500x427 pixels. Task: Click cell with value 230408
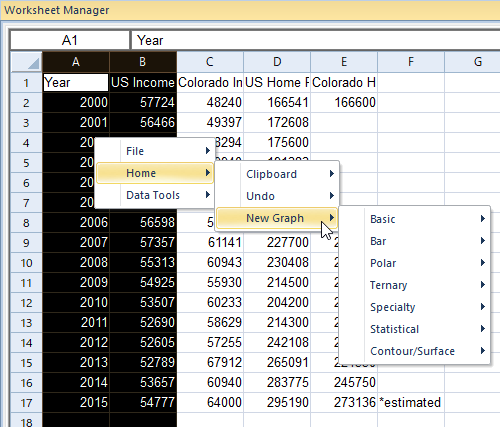pyautogui.click(x=277, y=262)
